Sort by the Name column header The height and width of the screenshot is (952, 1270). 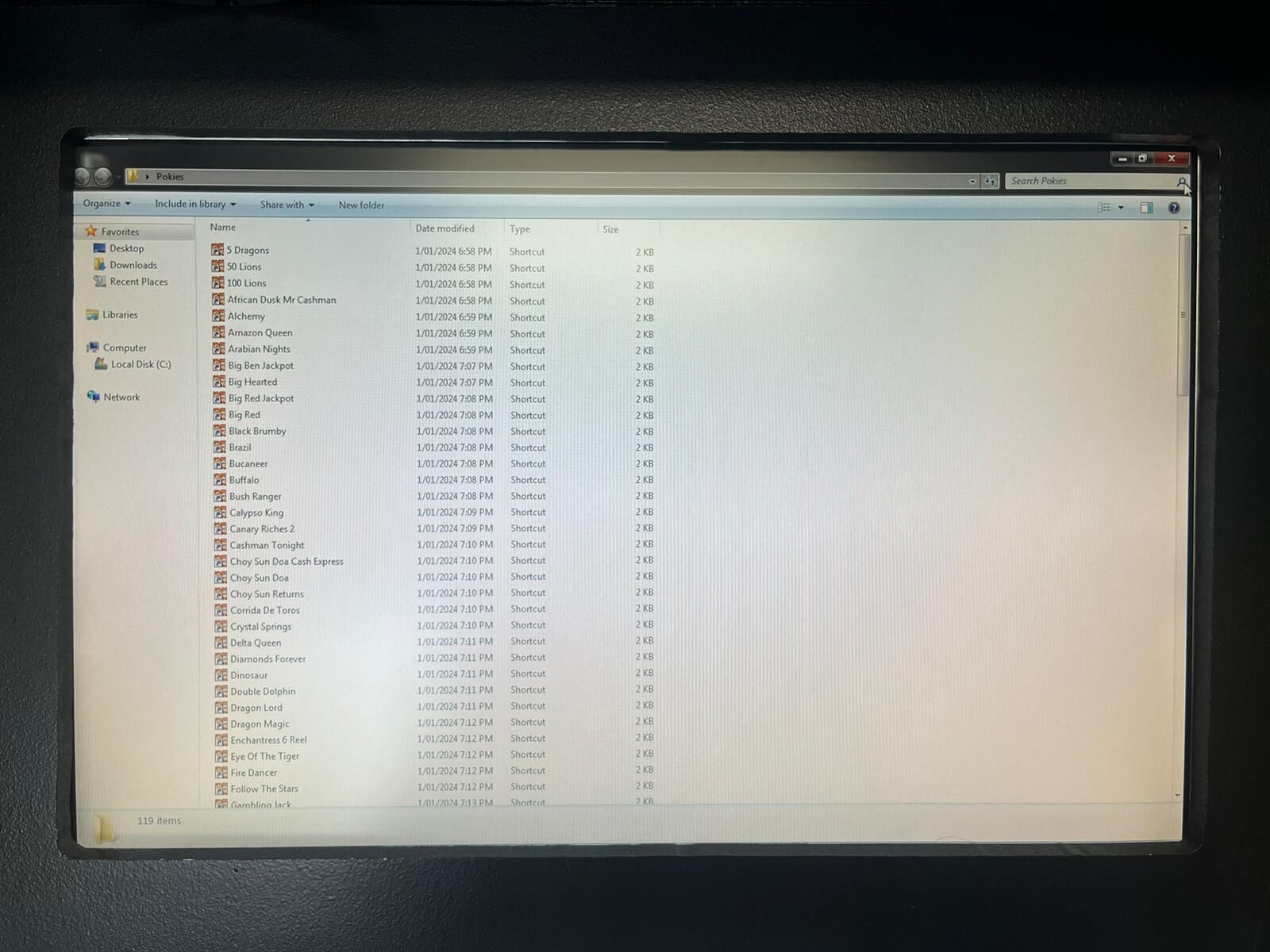point(222,227)
